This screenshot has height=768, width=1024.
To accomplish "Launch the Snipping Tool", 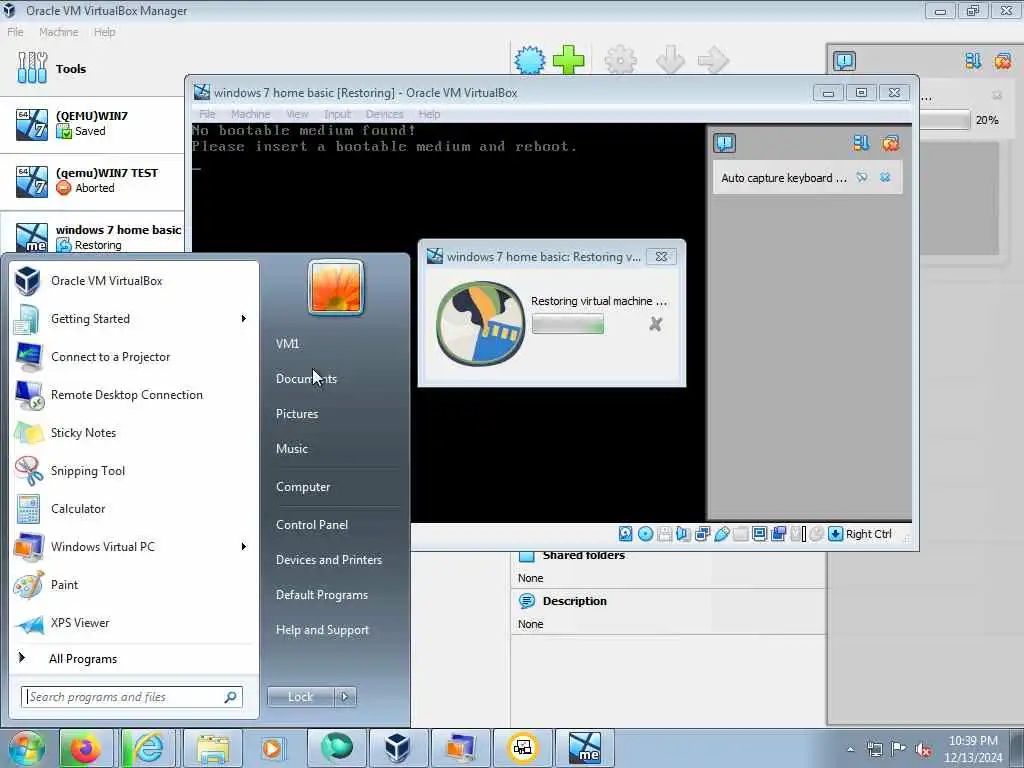I will 134,471.
